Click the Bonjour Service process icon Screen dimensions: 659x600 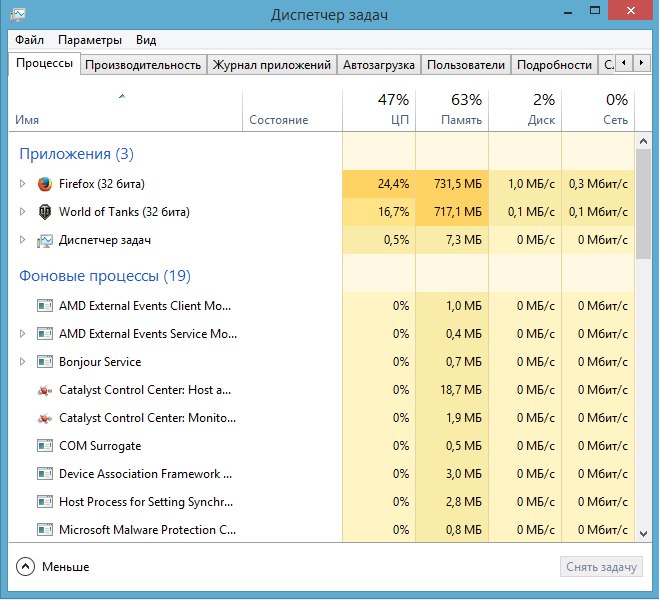coord(44,362)
